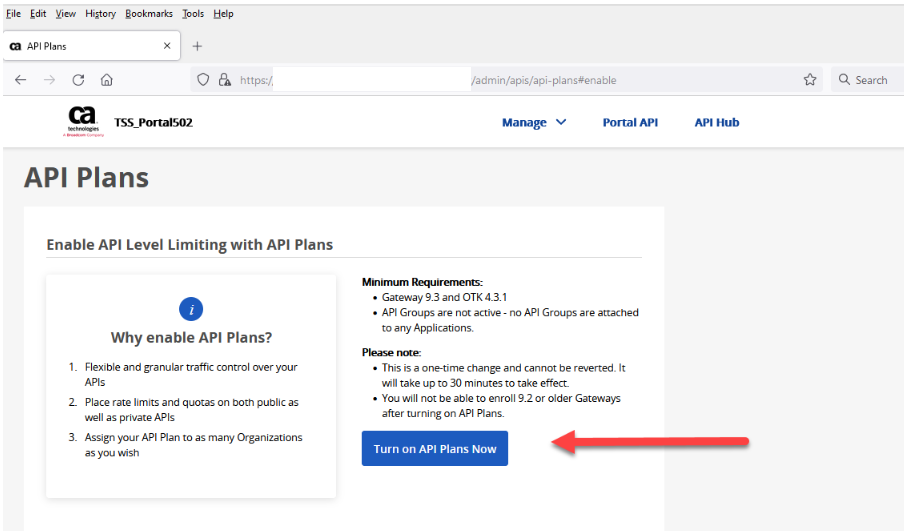Click the shield tracking protection icon
Image resolution: width=904 pixels, height=531 pixels.
pyautogui.click(x=203, y=80)
